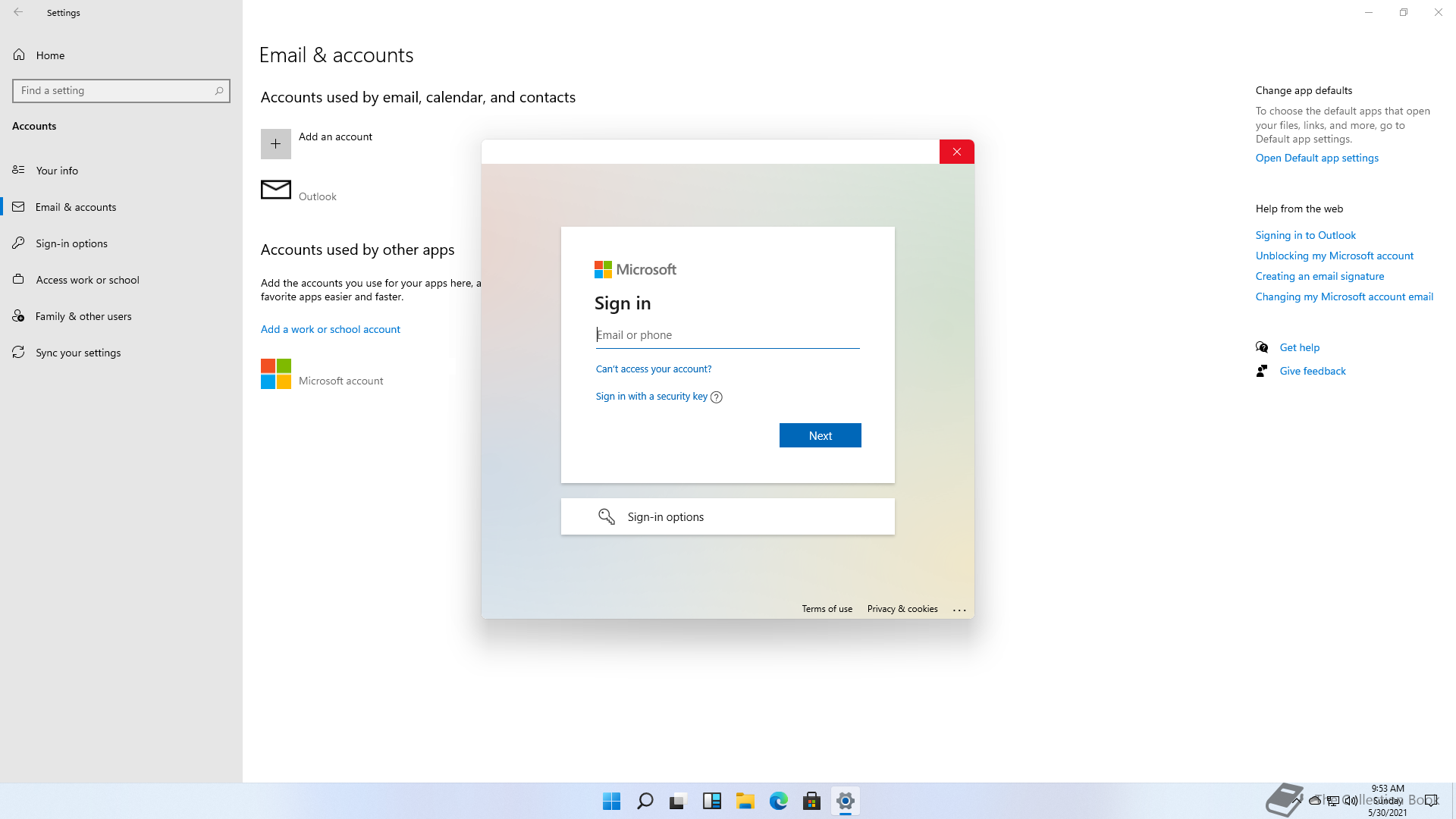The width and height of the screenshot is (1456, 819).
Task: Open Changing my Microsoft account email link
Action: click(x=1345, y=297)
